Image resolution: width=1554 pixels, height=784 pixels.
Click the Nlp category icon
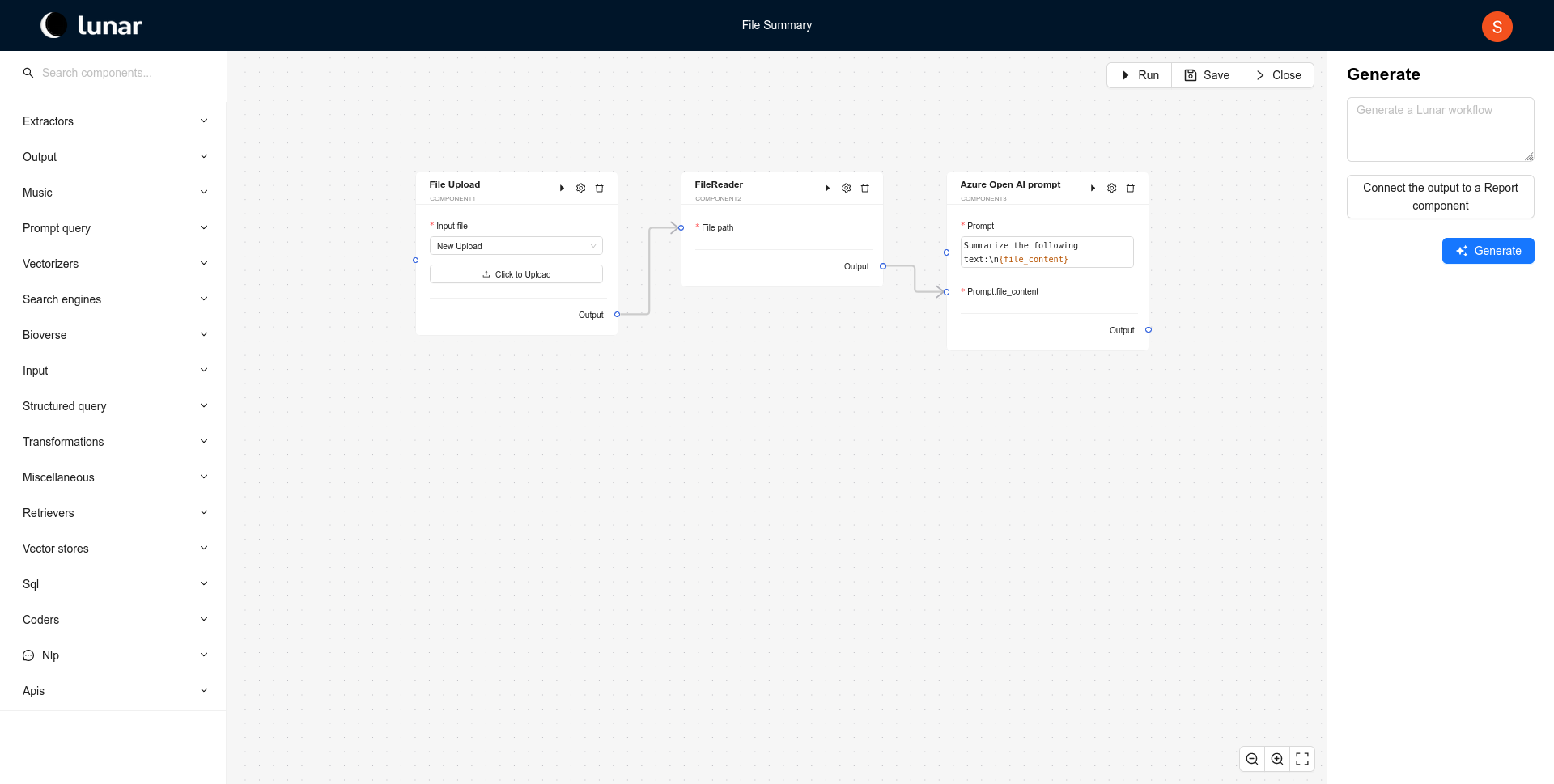pyautogui.click(x=28, y=655)
